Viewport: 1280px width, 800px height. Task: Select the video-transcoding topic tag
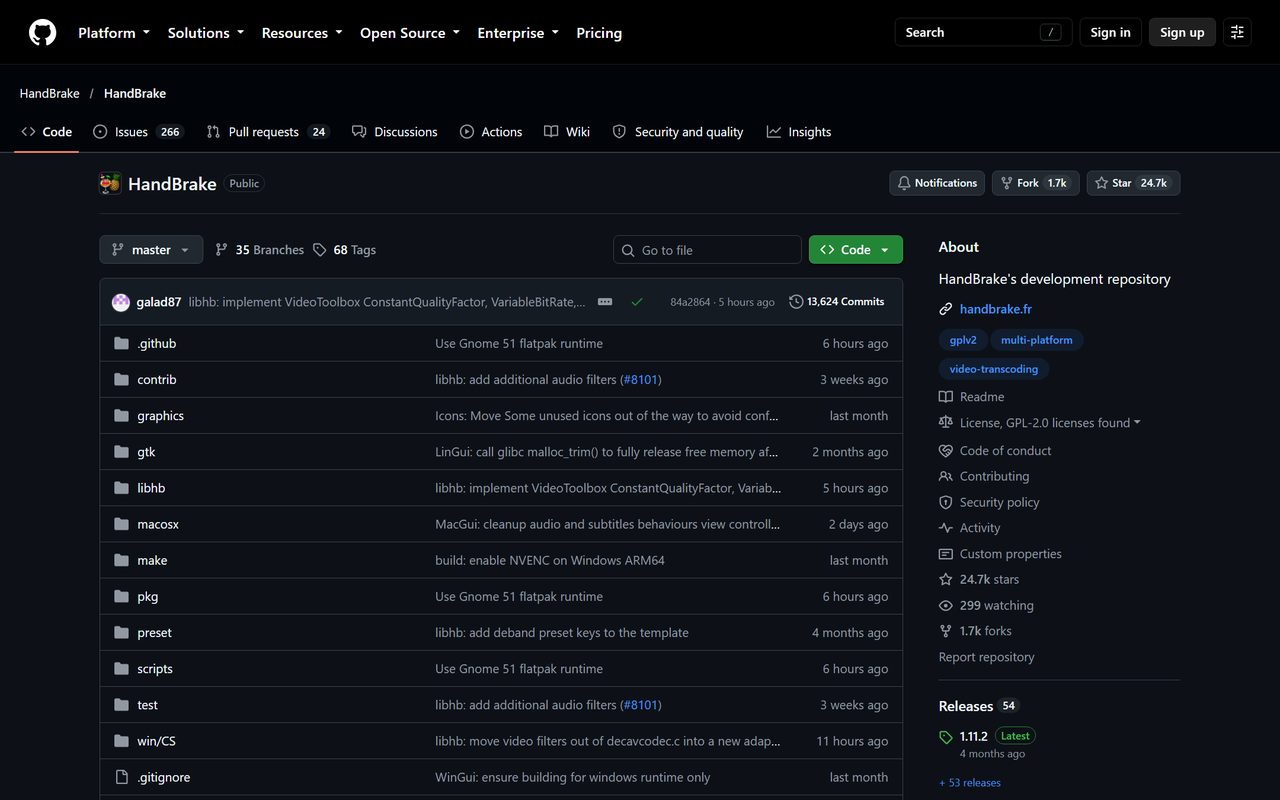click(x=993, y=369)
